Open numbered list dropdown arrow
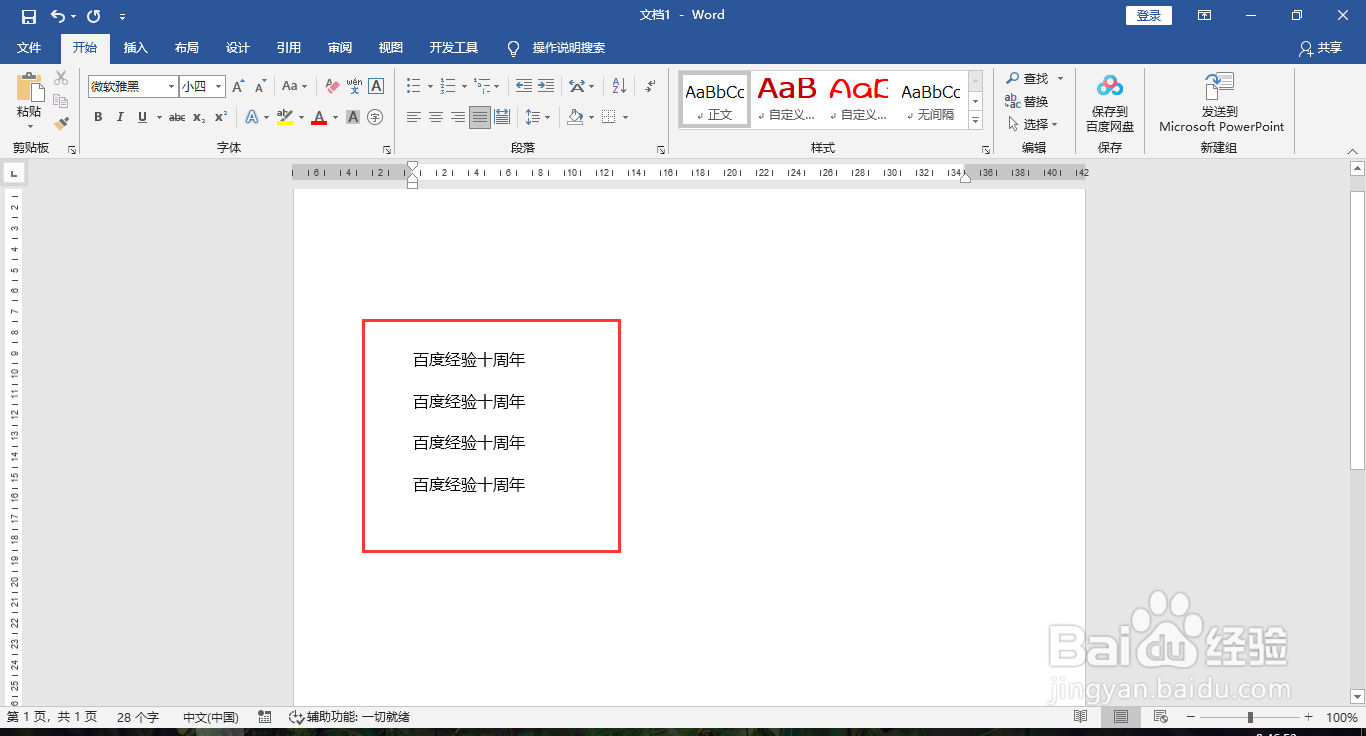 click(464, 87)
